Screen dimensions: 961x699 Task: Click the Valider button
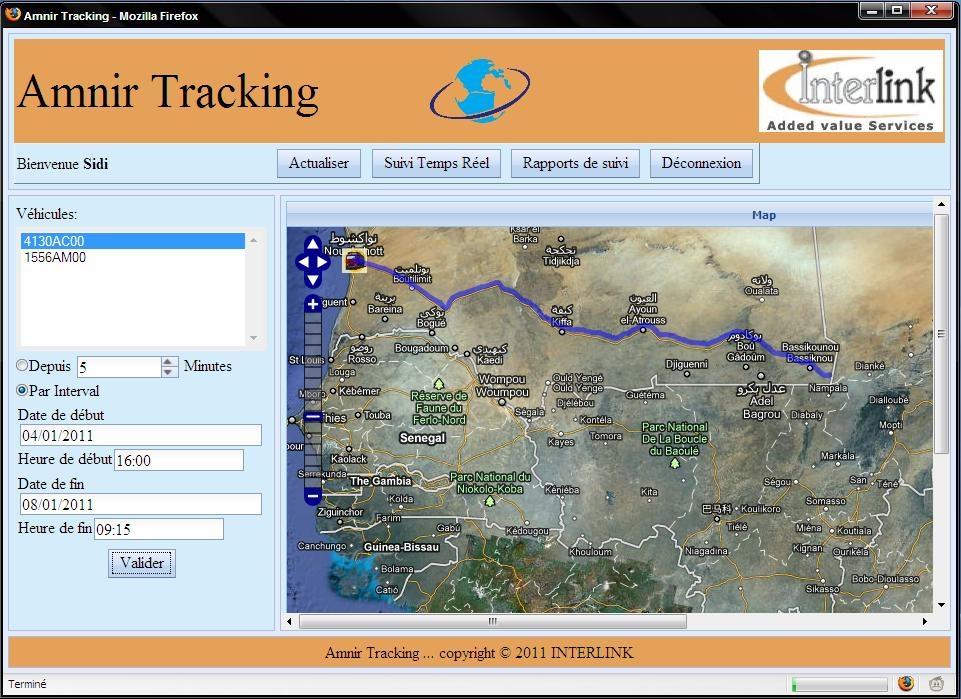point(142,563)
